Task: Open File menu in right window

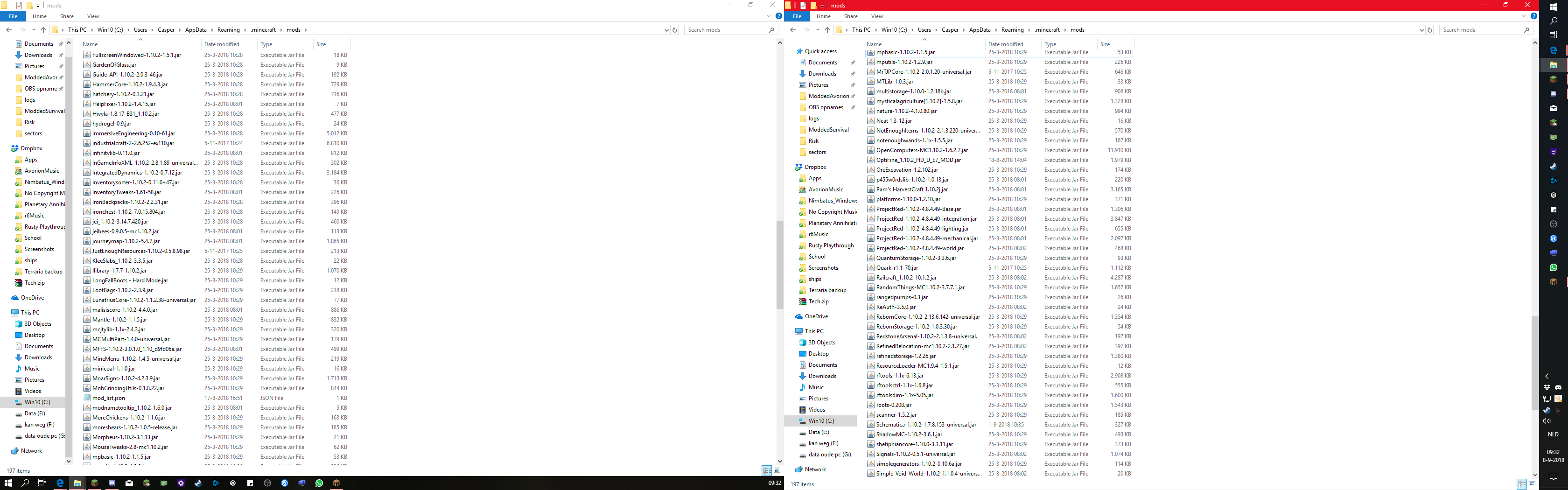Action: (797, 16)
